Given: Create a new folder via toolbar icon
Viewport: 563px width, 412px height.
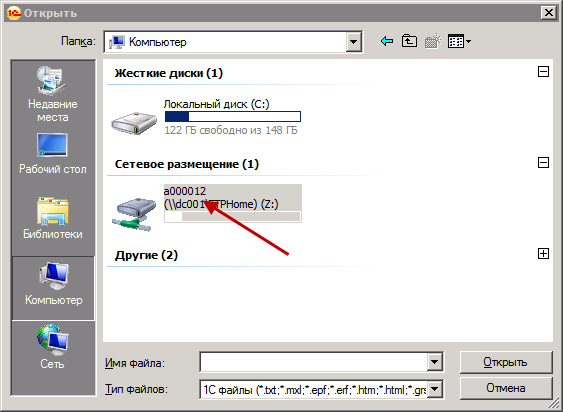Looking at the screenshot, I should tap(432, 42).
